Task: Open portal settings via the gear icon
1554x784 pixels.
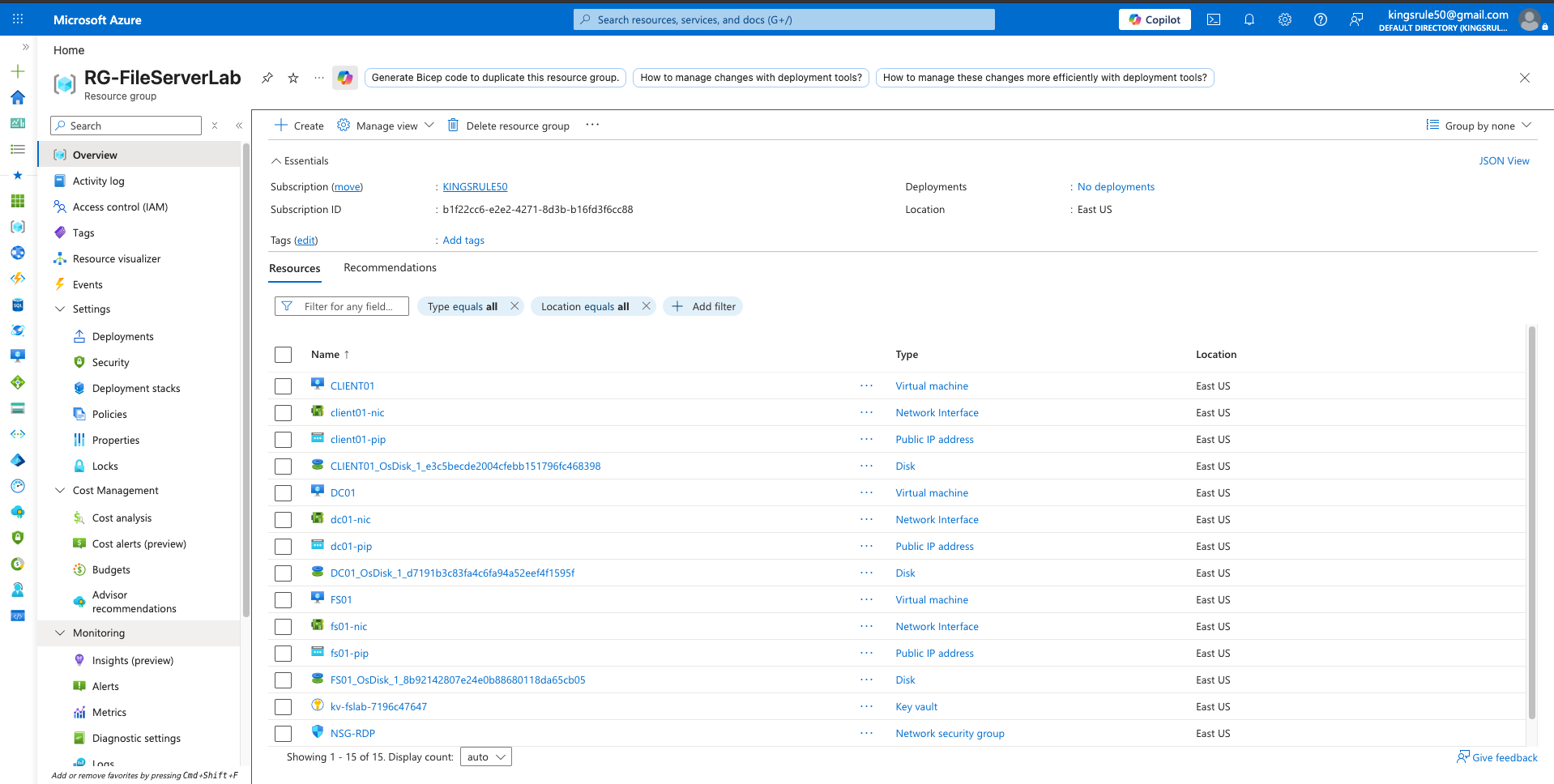Action: pos(1284,19)
